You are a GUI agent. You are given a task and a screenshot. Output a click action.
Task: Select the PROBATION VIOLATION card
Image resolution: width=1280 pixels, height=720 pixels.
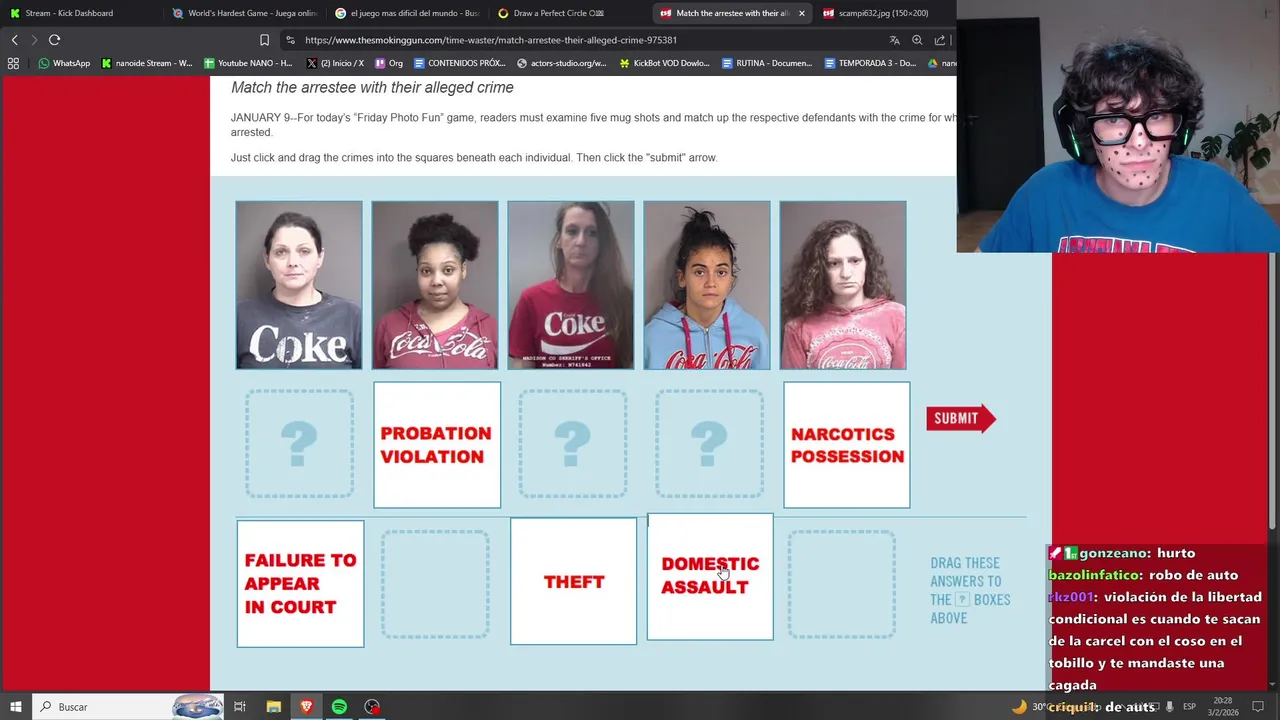[x=437, y=445]
